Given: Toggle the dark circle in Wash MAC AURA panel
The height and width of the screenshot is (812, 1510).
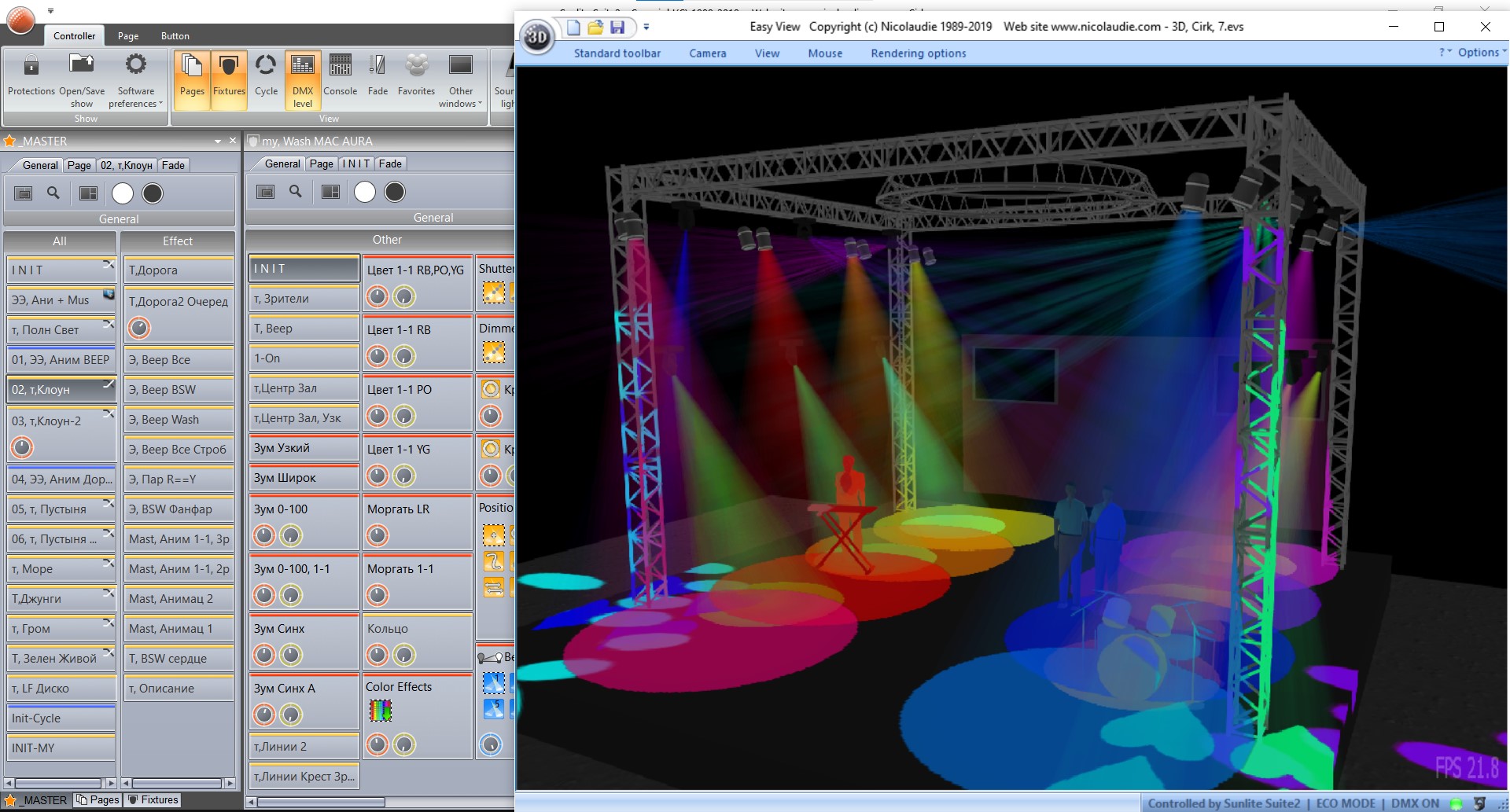Looking at the screenshot, I should (395, 192).
